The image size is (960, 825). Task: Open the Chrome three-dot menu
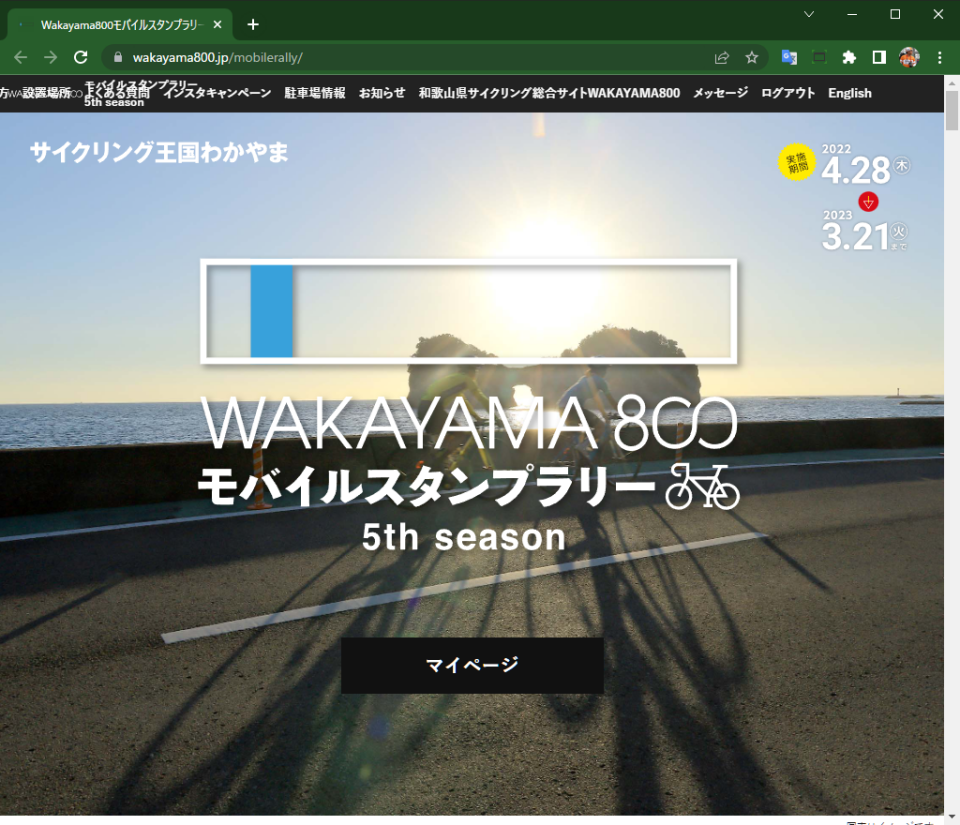939,58
